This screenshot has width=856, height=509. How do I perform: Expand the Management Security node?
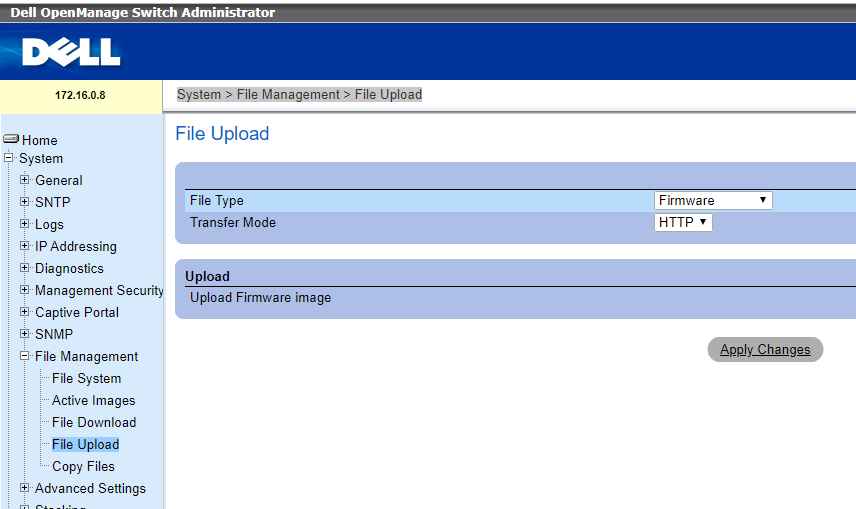24,289
